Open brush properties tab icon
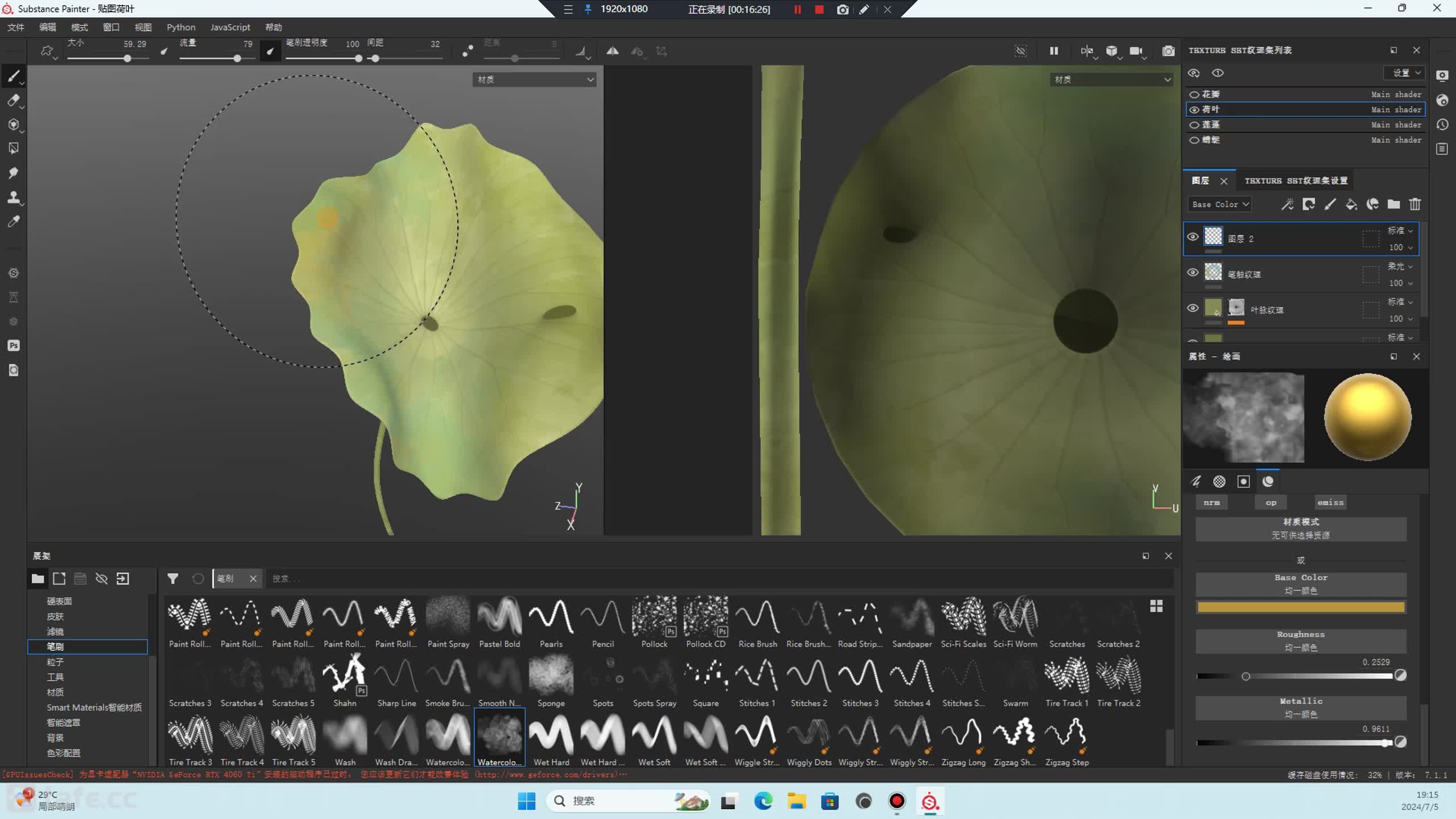The height and width of the screenshot is (819, 1456). click(x=1196, y=482)
